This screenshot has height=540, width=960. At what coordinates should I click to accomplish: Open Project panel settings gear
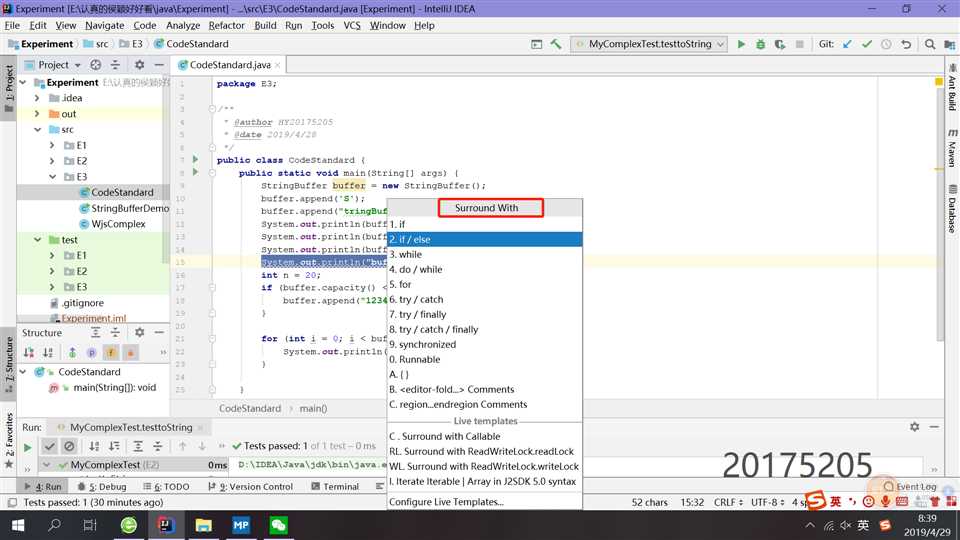click(140, 64)
